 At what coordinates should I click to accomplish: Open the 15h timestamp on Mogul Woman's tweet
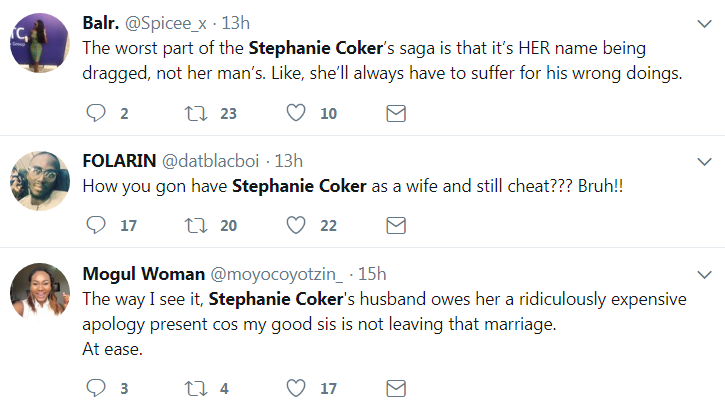pos(371,272)
